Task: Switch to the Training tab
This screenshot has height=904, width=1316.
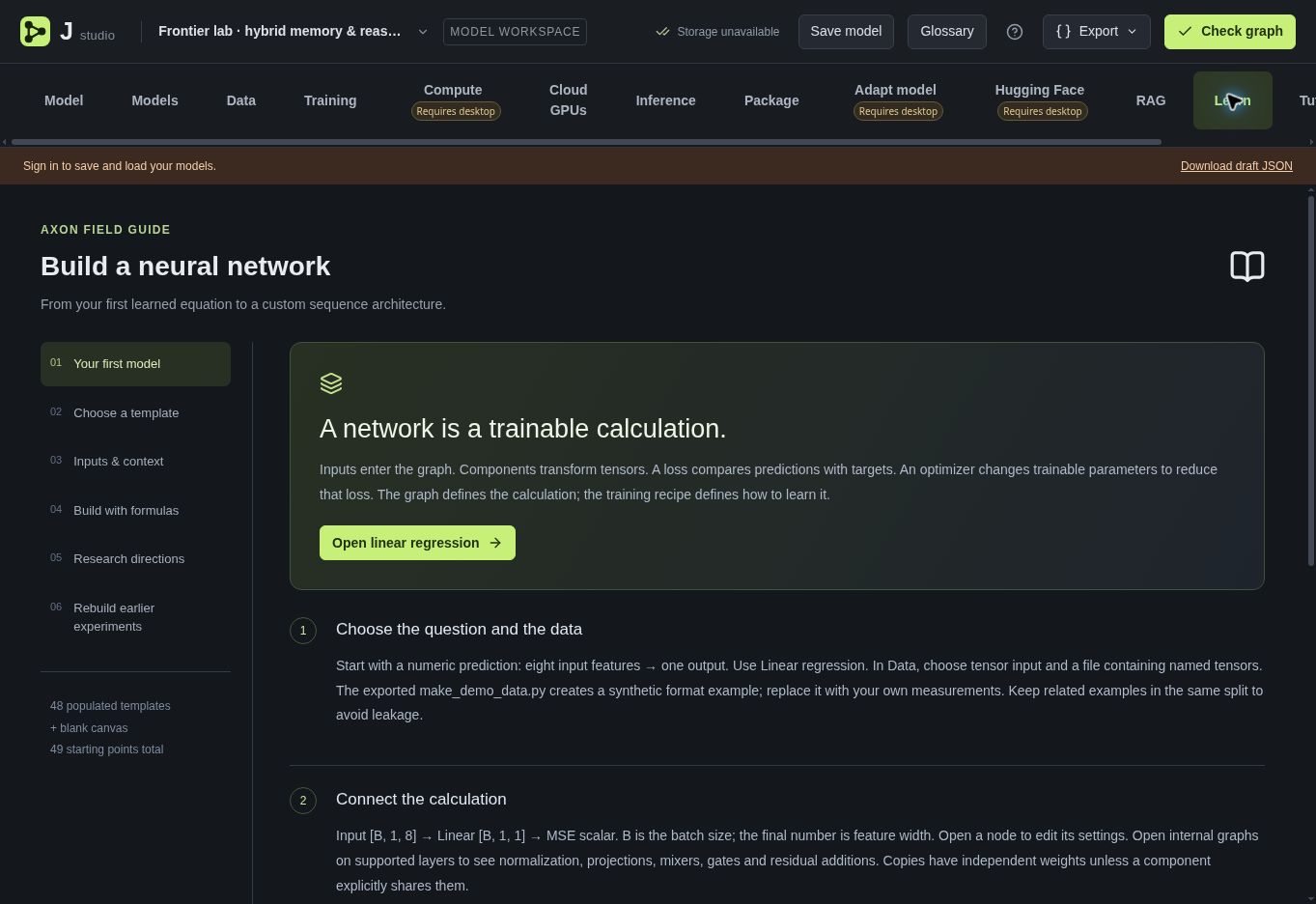Action: coord(330,100)
